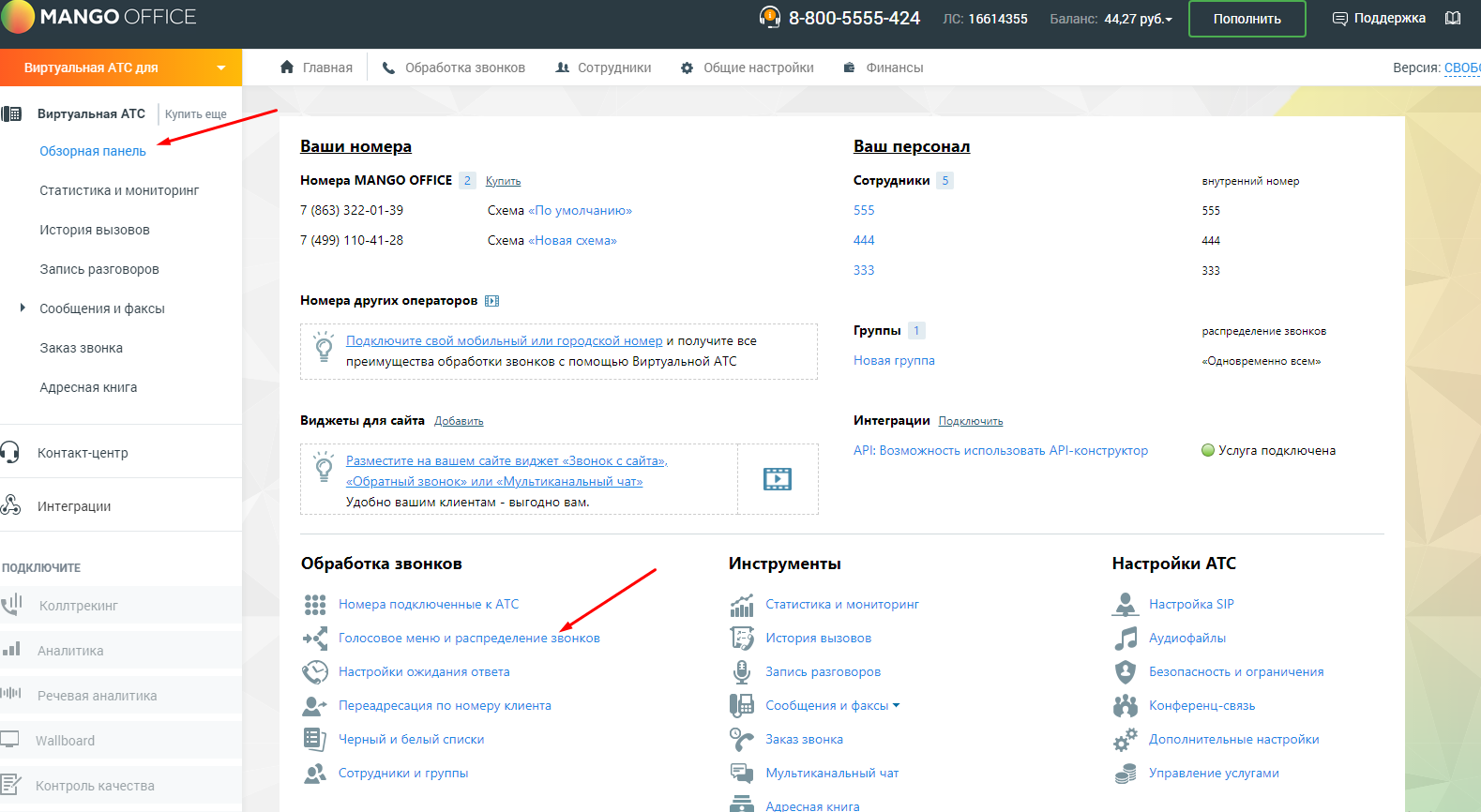The height and width of the screenshot is (812, 1481).
Task: Click the Речевая аналитика waveform icon
Action: tap(10, 694)
